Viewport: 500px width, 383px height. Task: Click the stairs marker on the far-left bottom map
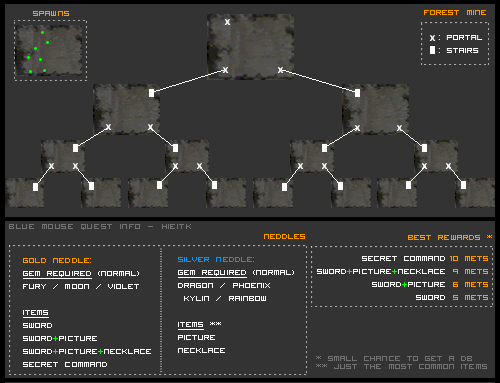pyautogui.click(x=36, y=187)
